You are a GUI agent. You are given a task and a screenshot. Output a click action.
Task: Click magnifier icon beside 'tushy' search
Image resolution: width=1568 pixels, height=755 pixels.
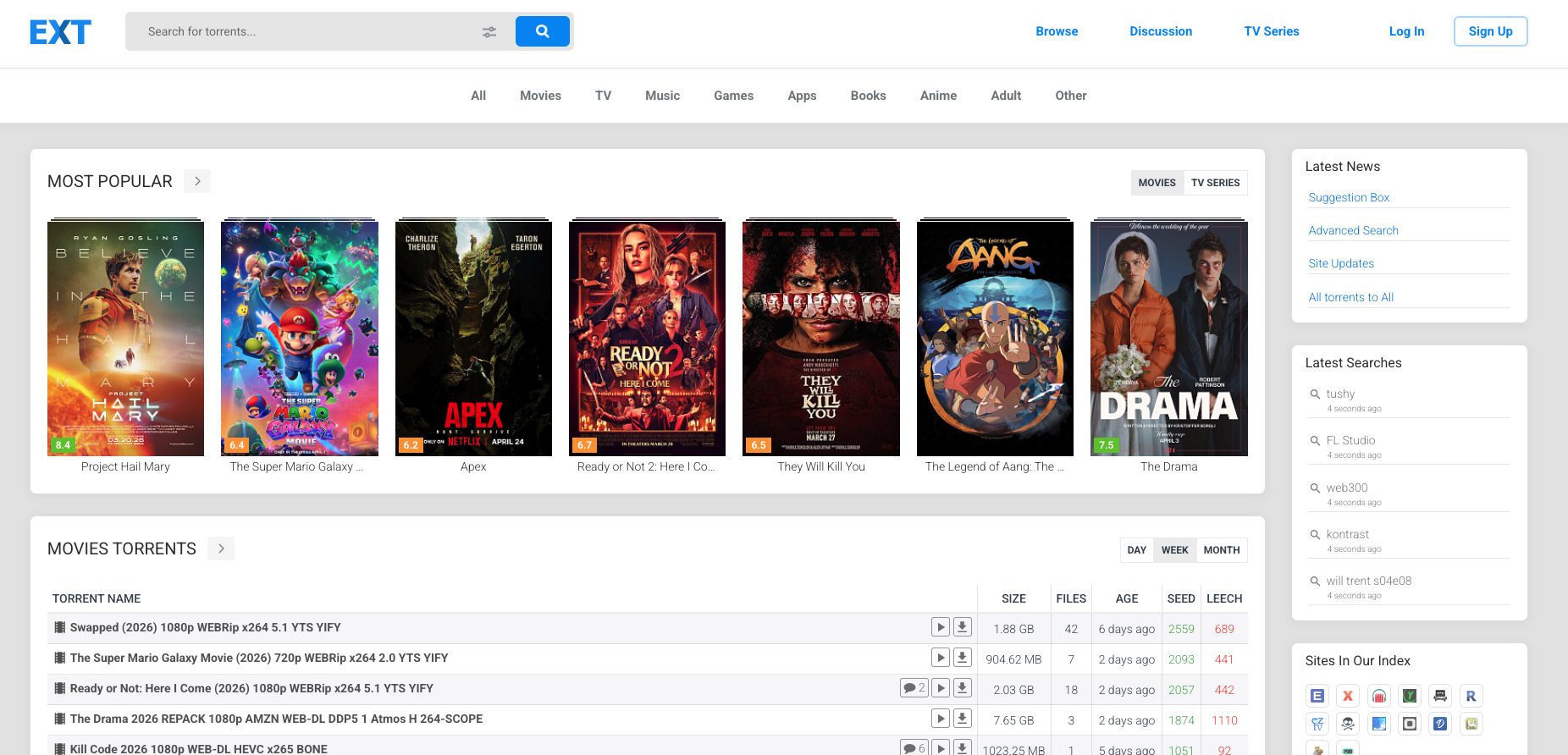pos(1315,394)
